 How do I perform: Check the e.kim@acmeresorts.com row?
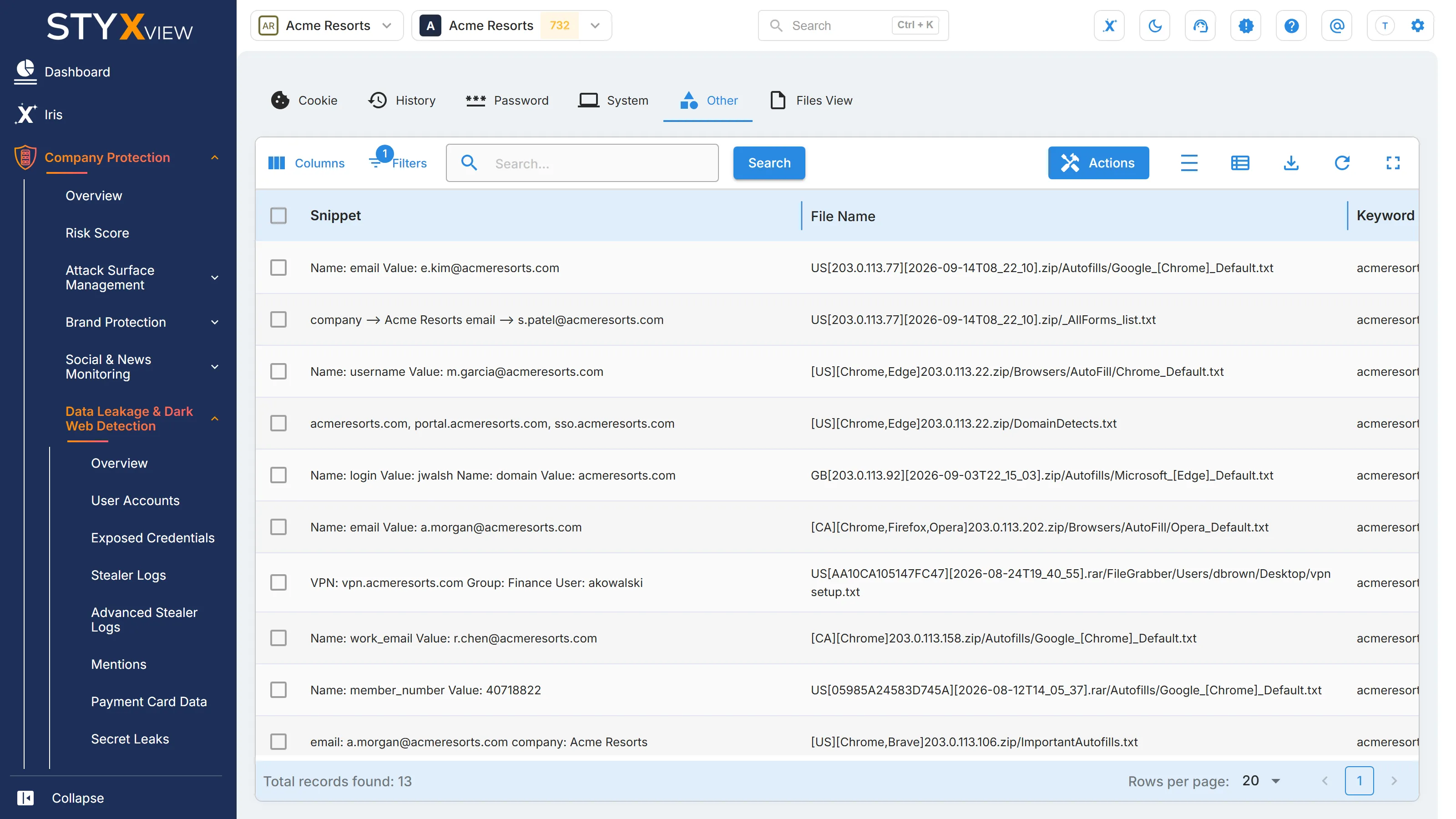pos(278,268)
